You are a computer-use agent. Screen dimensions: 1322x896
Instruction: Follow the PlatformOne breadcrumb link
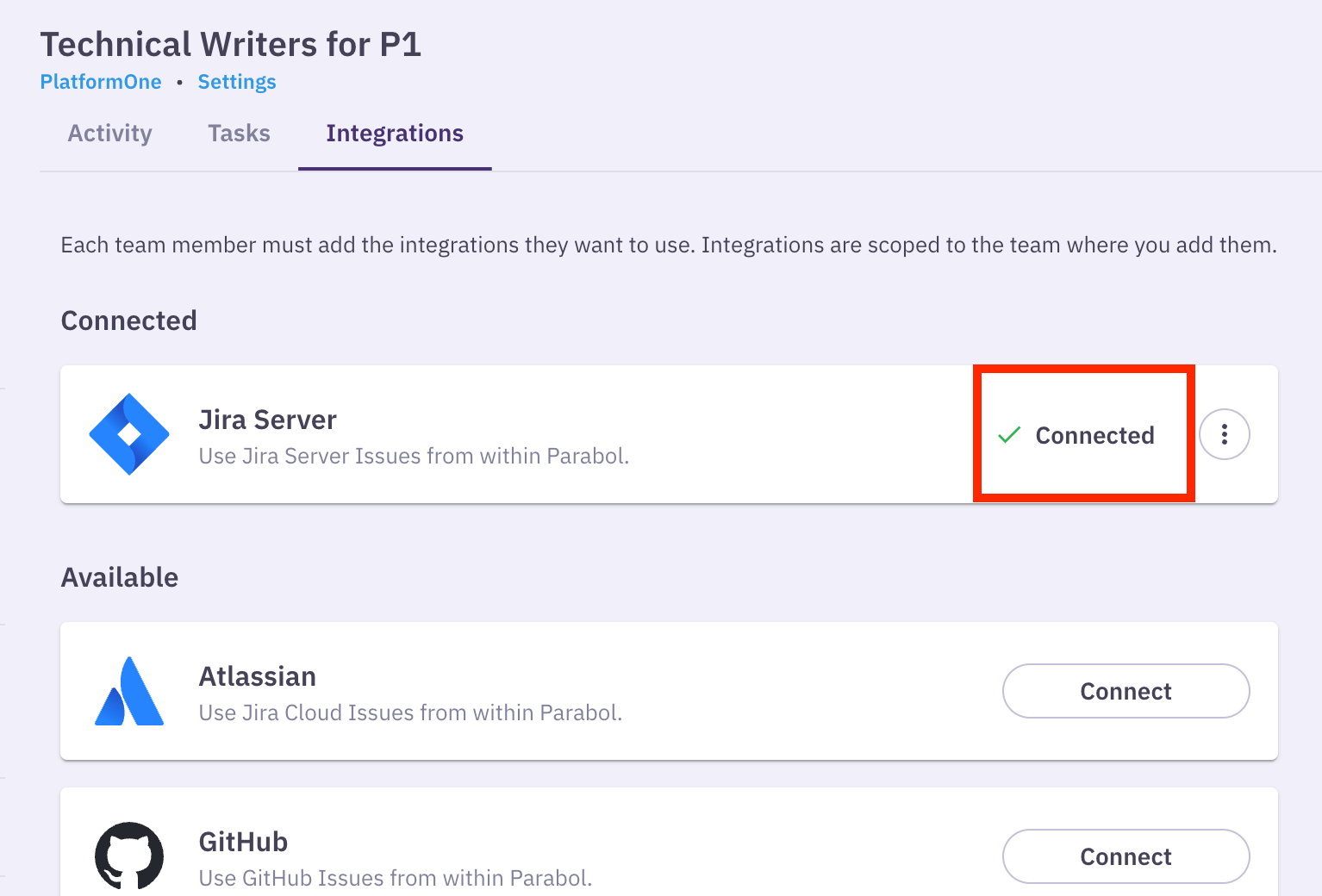click(101, 82)
